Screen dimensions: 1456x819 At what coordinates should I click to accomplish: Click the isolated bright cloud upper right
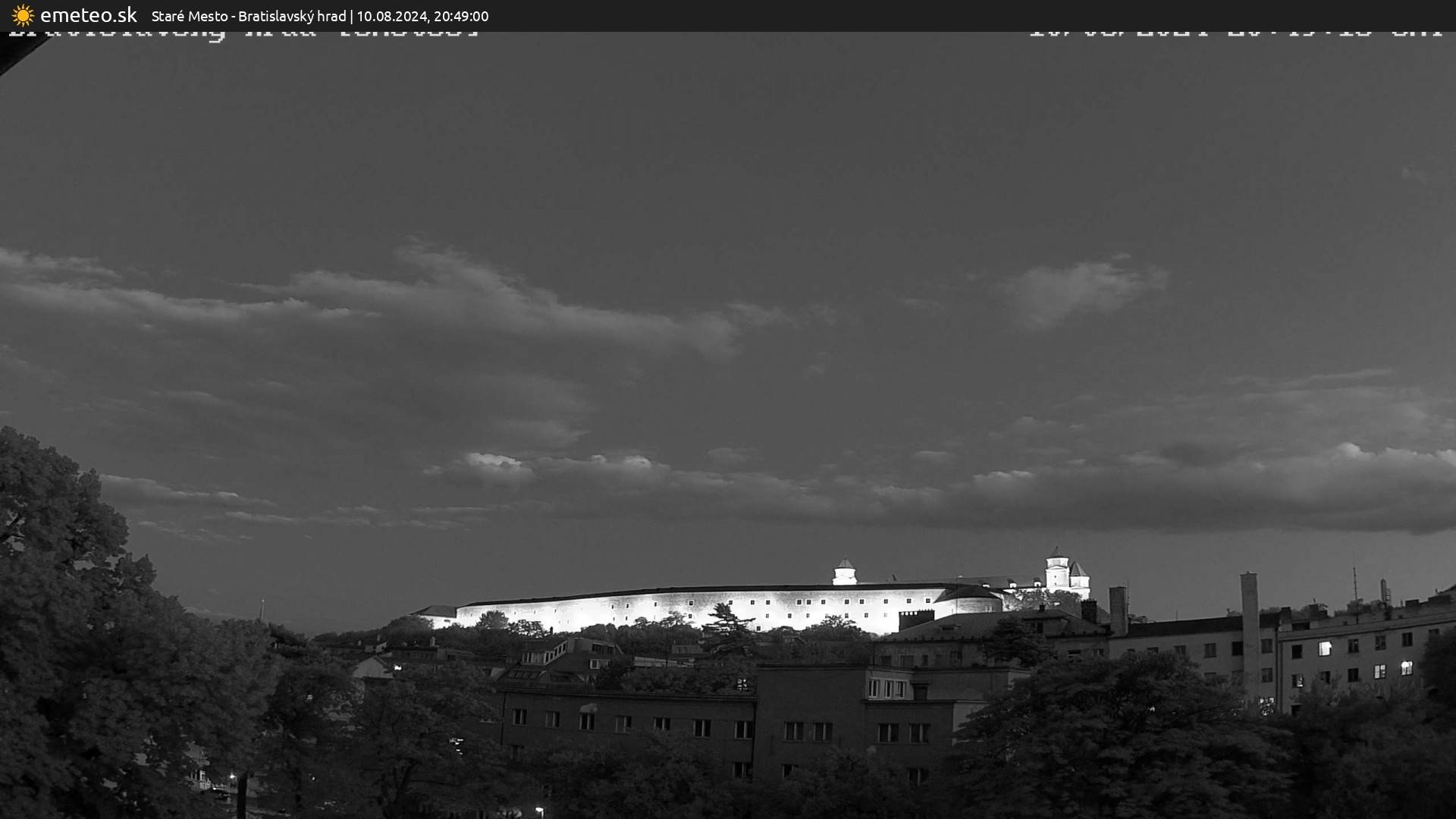(1077, 290)
